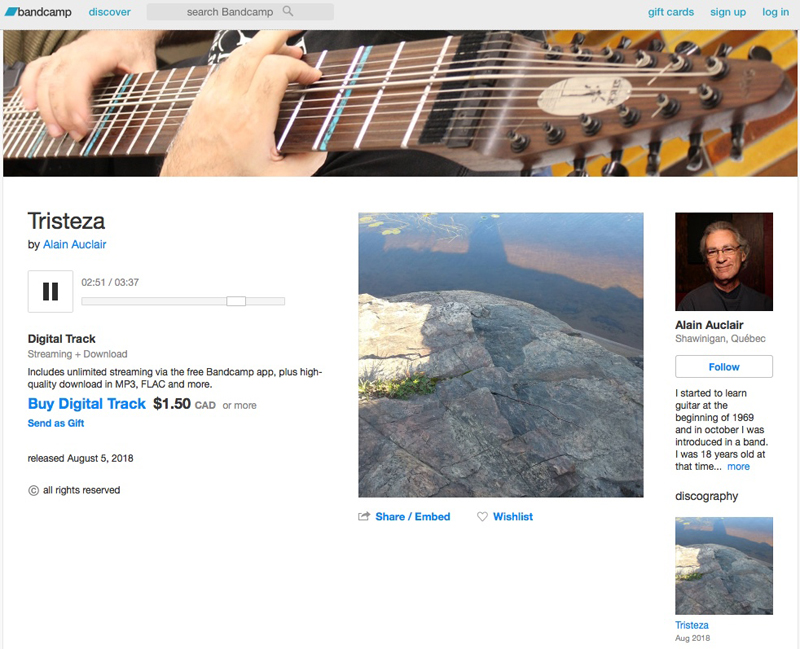Open the Tristeza album cover artwork
800x649 pixels.
501,355
